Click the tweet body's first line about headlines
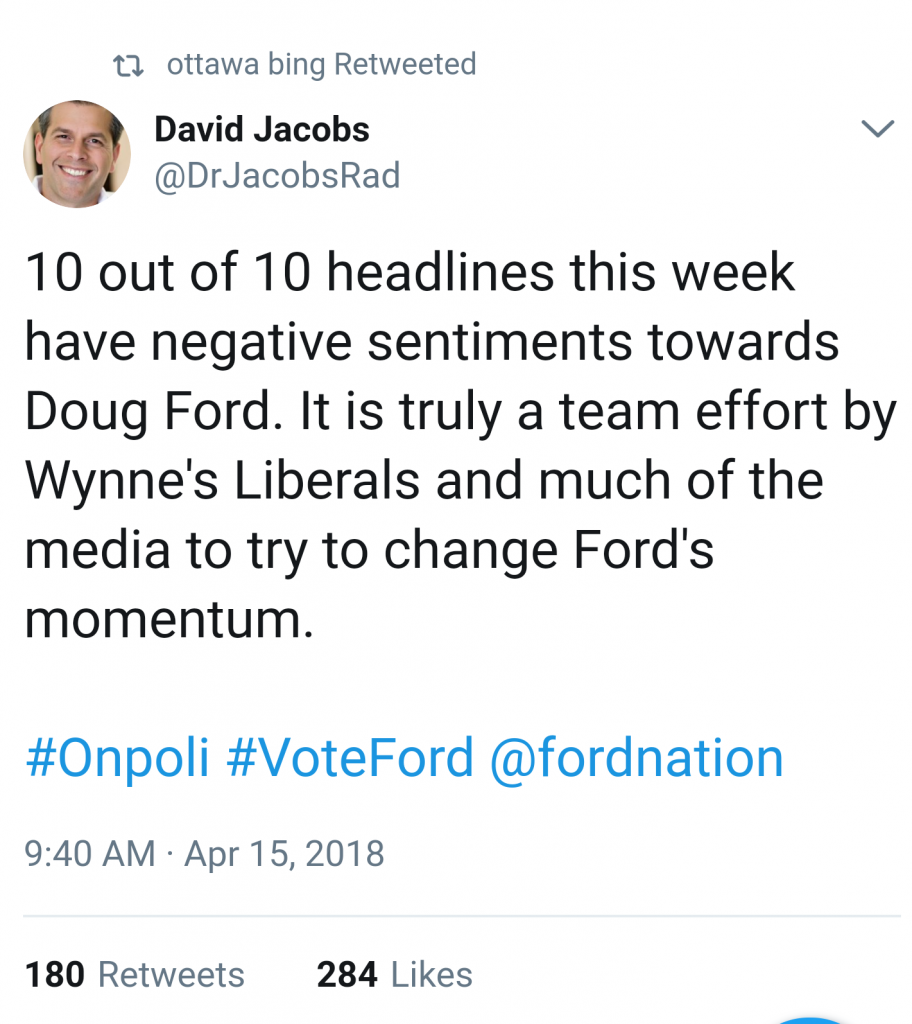Image resolution: width=912 pixels, height=1024 pixels. pos(410,272)
